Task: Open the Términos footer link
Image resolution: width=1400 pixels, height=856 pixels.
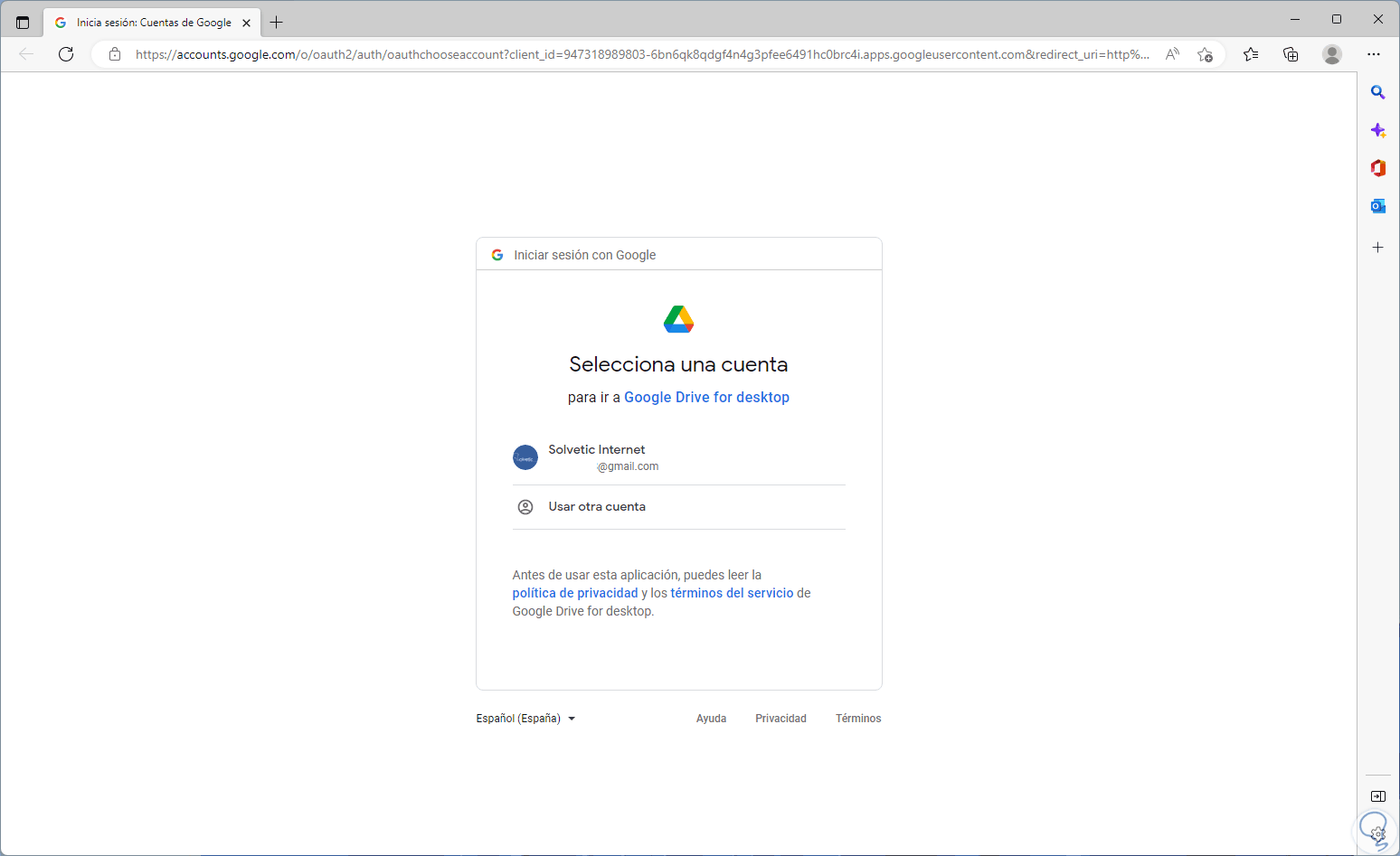Action: [x=858, y=719]
